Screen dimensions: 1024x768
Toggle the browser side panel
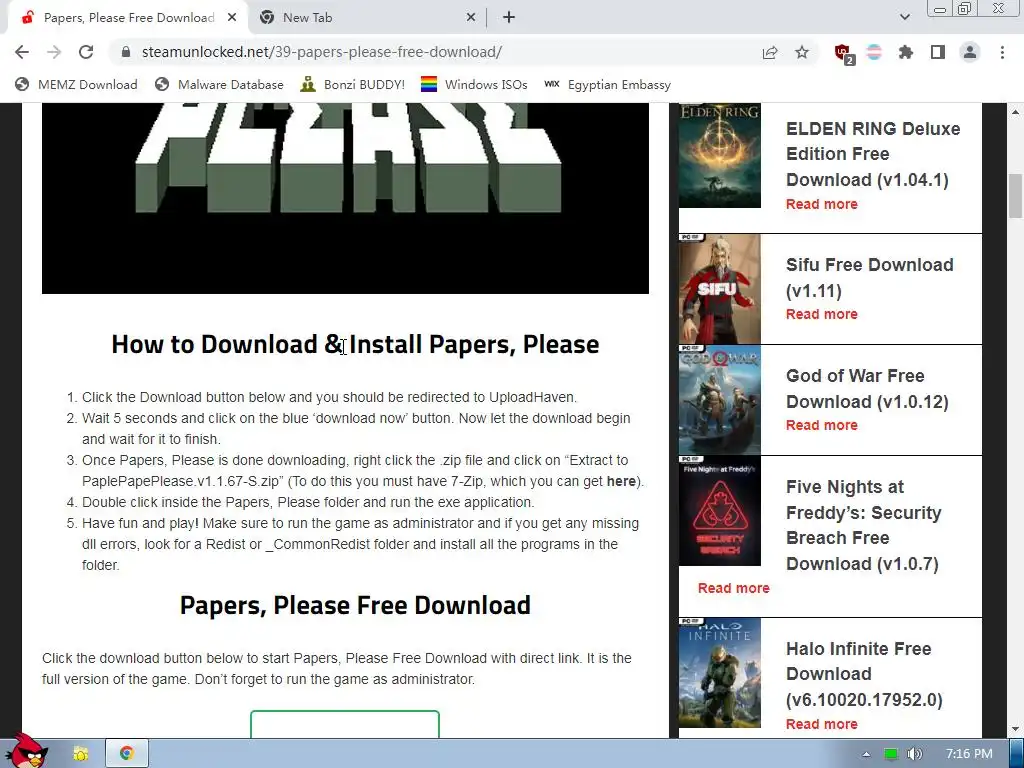(938, 52)
